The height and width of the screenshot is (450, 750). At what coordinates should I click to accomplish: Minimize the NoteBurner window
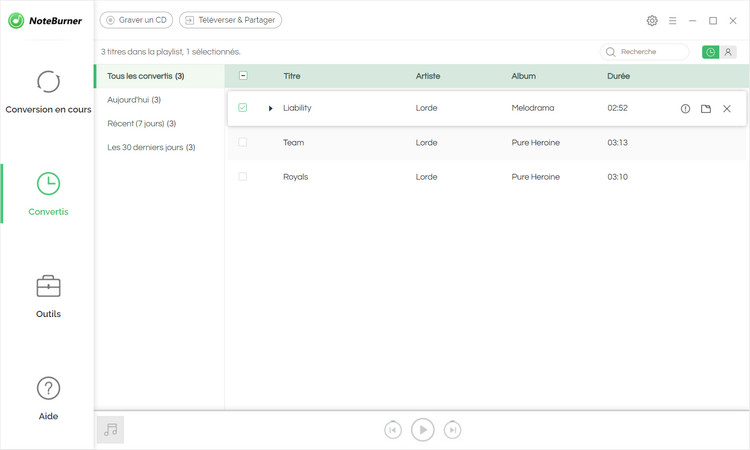pos(693,21)
